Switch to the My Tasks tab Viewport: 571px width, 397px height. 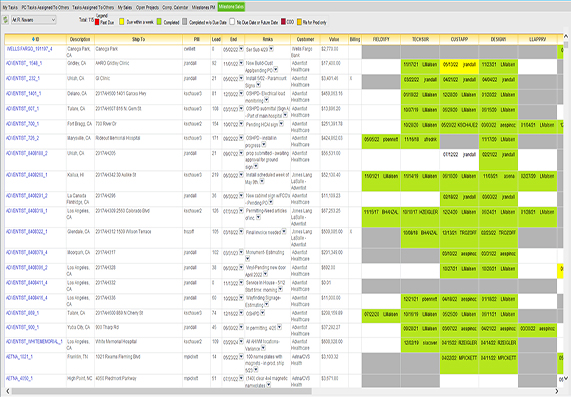pyautogui.click(x=10, y=7)
